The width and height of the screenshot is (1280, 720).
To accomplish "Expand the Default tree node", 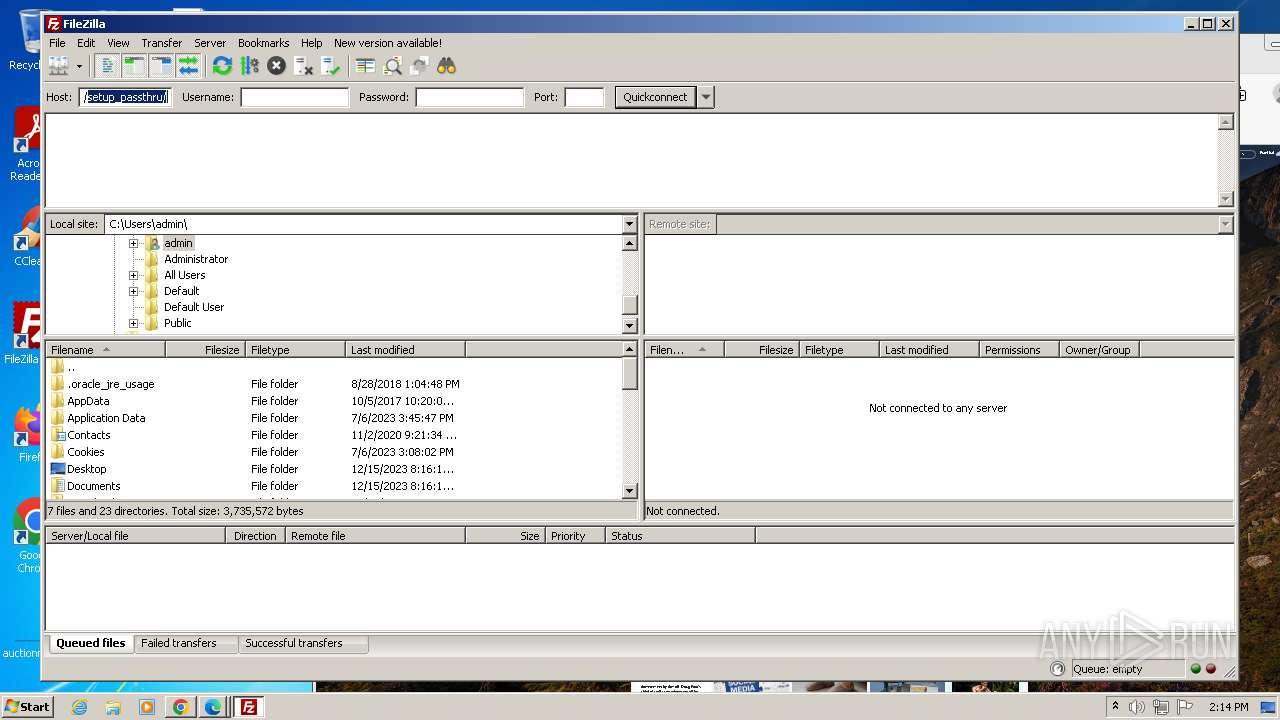I will pos(133,291).
